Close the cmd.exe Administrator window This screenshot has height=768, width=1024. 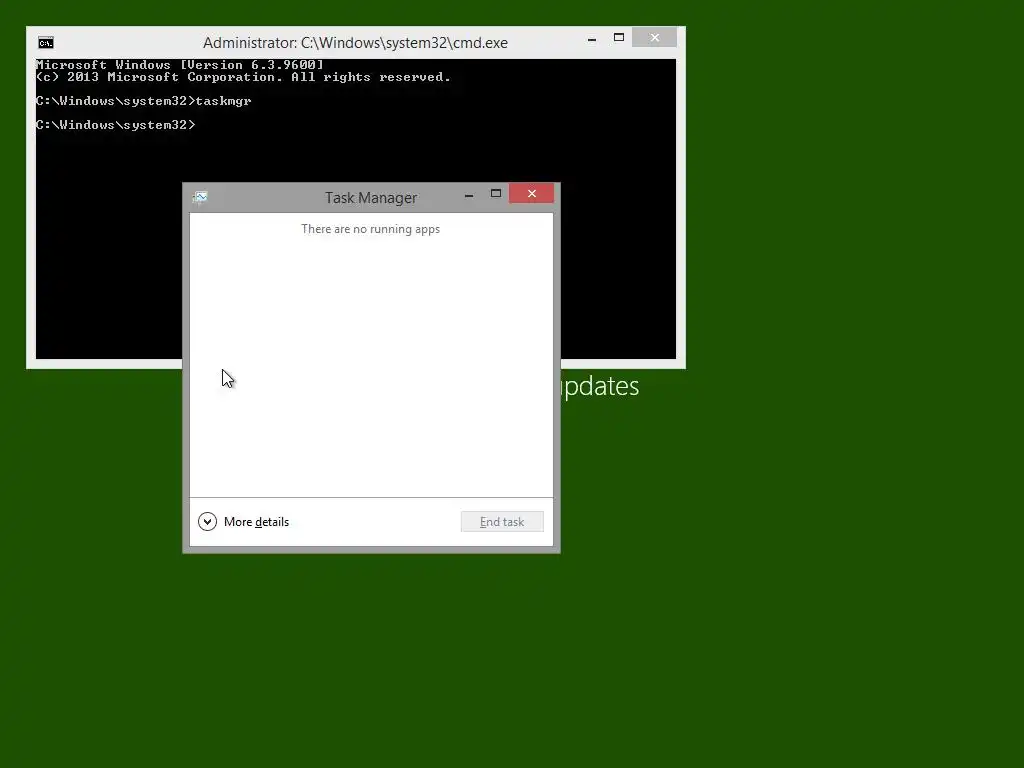(654, 38)
